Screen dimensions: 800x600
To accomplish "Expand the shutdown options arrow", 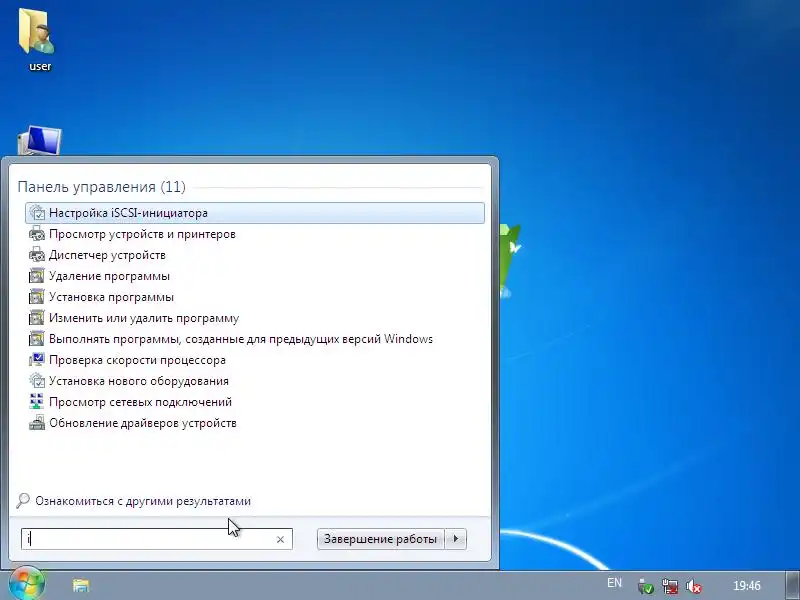I will 456,539.
